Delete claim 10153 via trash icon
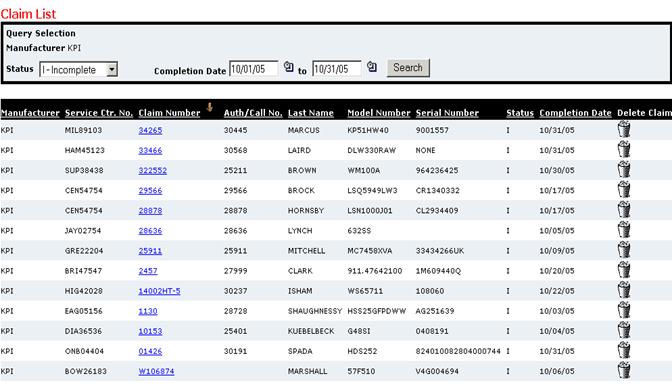 (x=624, y=330)
